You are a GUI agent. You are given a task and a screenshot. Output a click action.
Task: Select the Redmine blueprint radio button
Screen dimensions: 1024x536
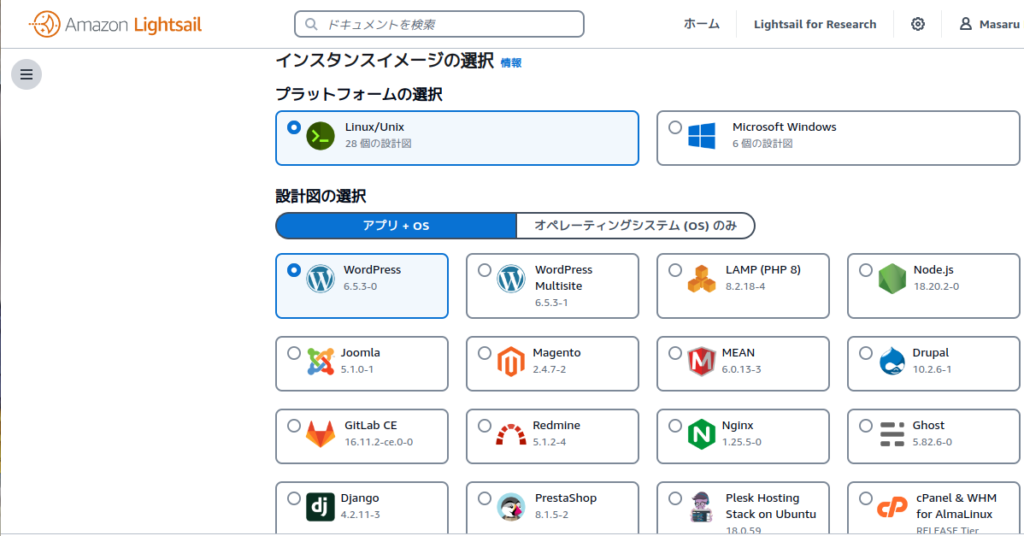(485, 426)
